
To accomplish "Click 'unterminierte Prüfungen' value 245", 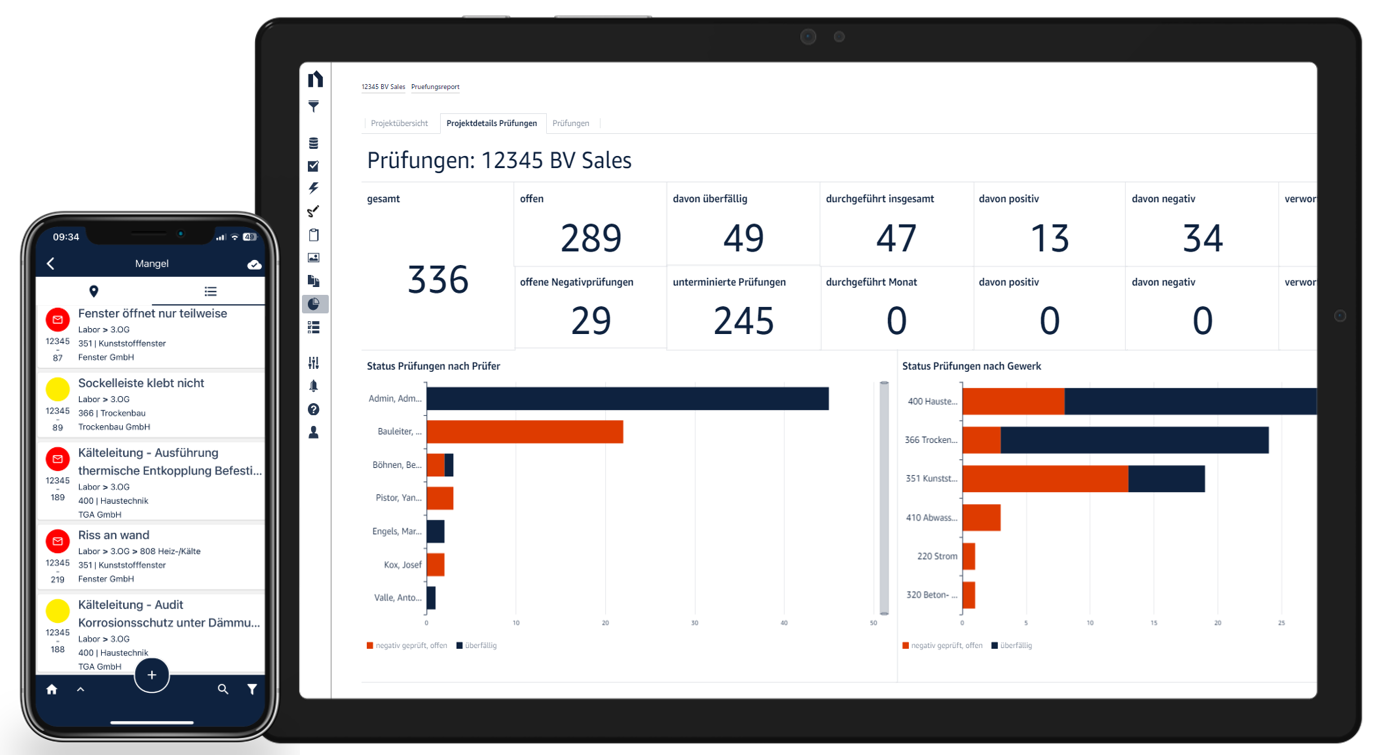I will (744, 321).
